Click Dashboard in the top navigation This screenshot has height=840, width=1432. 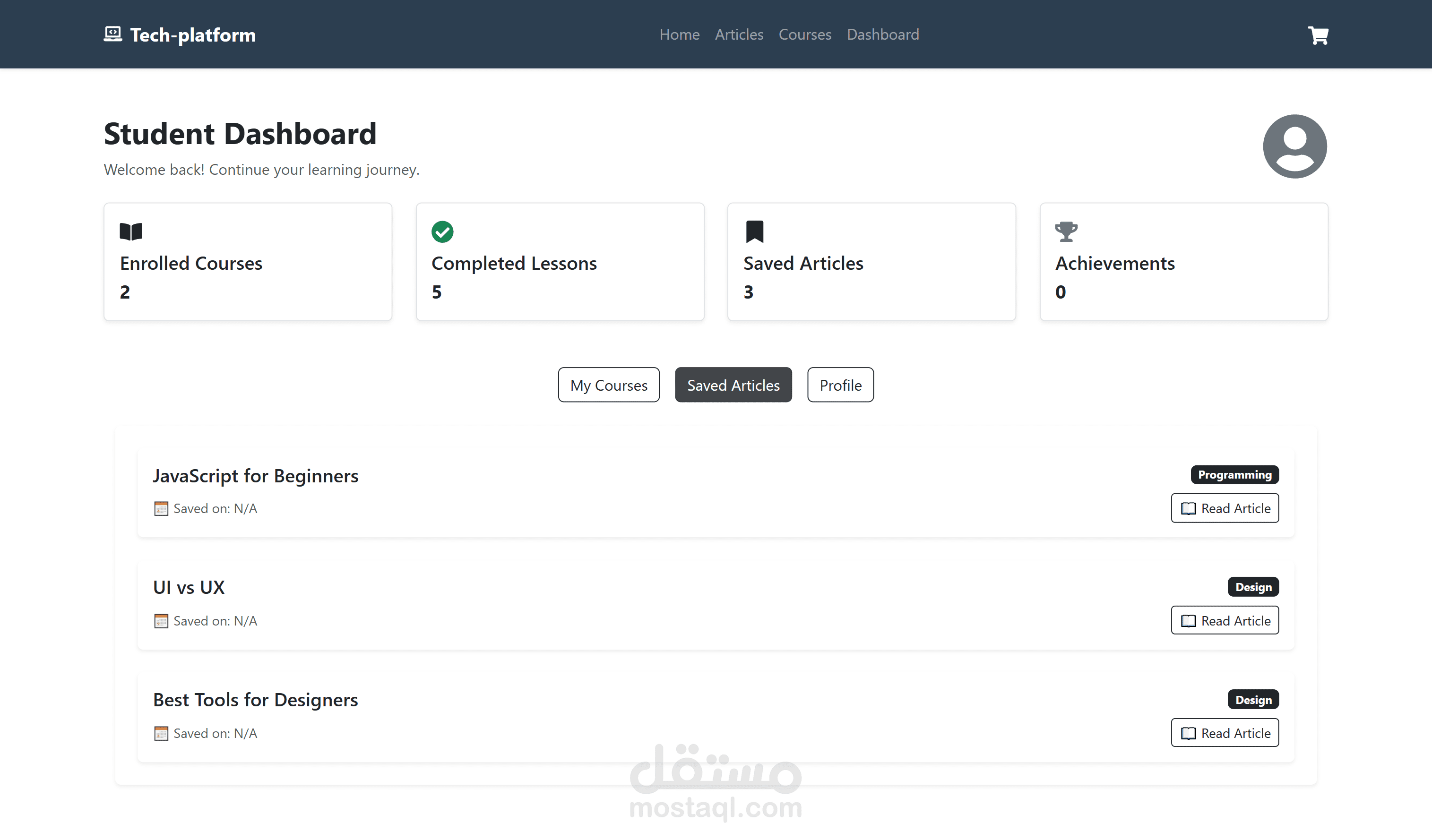point(882,34)
